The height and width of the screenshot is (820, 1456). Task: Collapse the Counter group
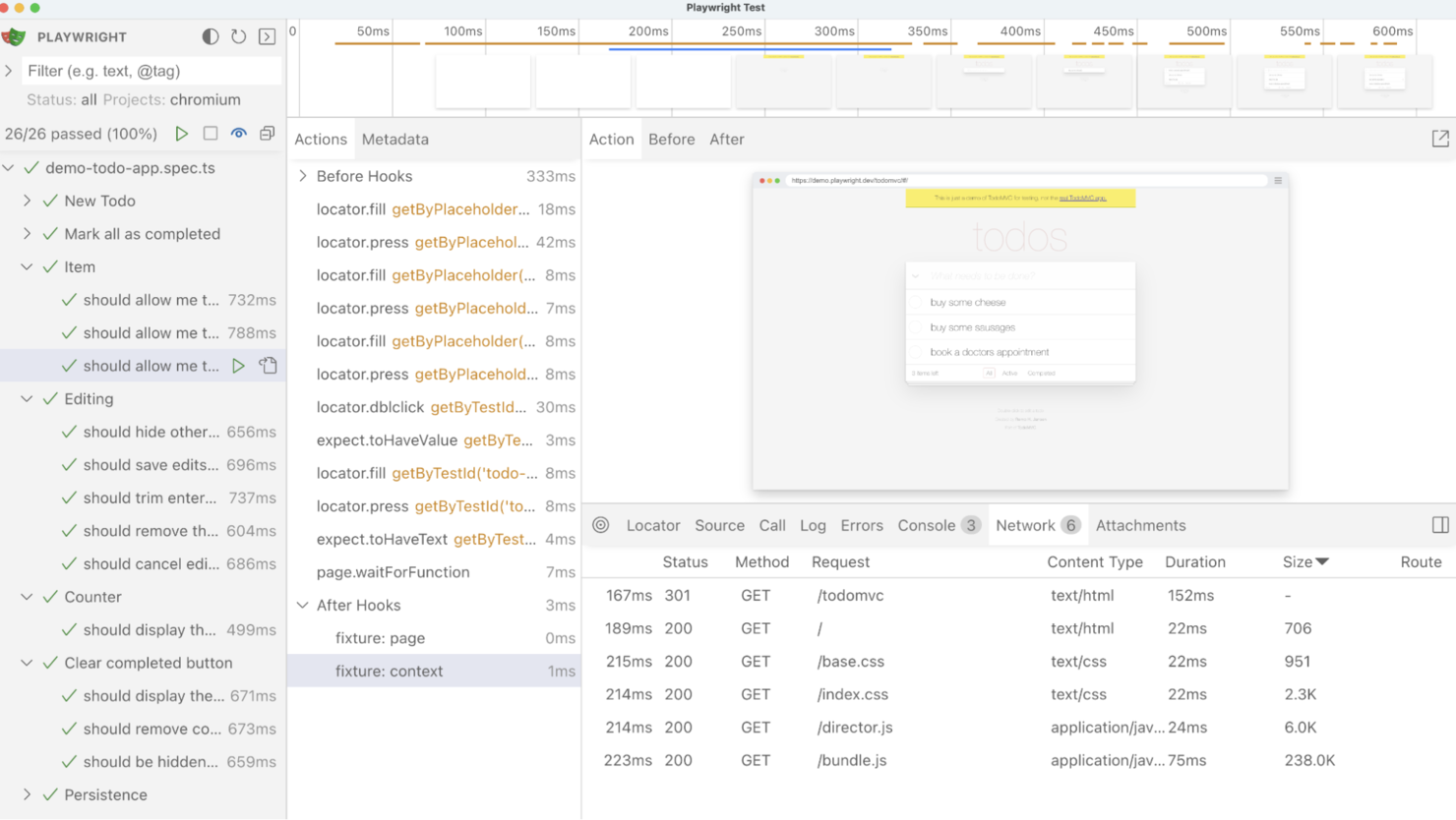pyautogui.click(x=28, y=597)
